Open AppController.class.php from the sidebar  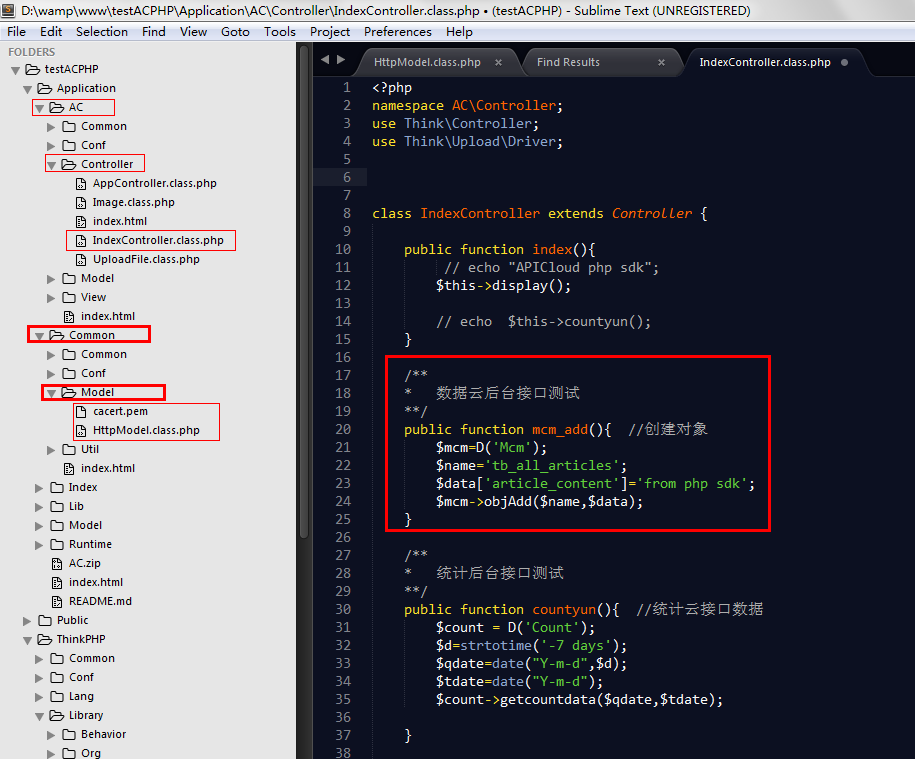pyautogui.click(x=154, y=183)
